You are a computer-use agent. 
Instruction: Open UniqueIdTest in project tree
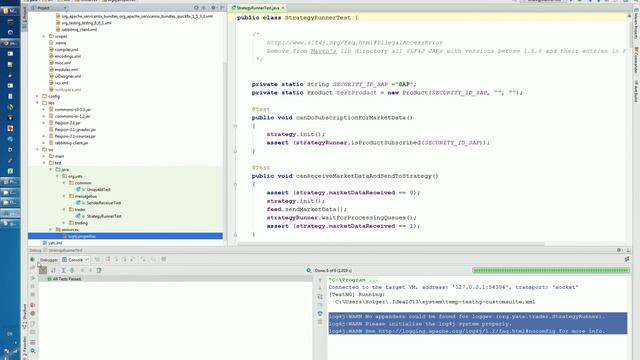[98, 189]
